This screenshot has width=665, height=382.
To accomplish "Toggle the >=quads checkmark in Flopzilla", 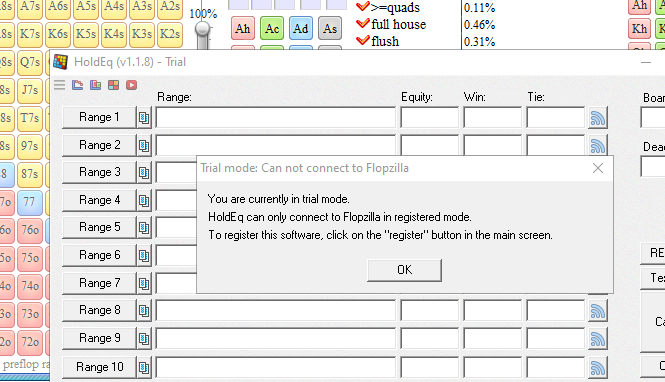I will pos(362,6).
